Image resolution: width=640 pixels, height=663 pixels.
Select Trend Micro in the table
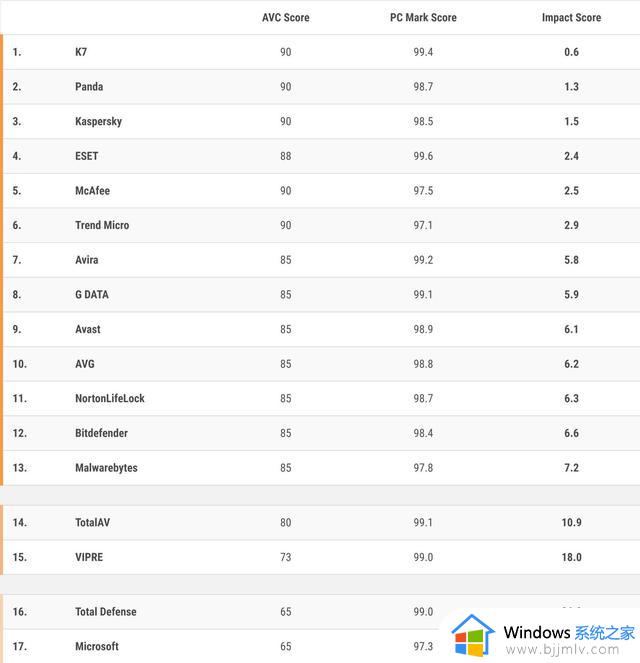click(102, 225)
